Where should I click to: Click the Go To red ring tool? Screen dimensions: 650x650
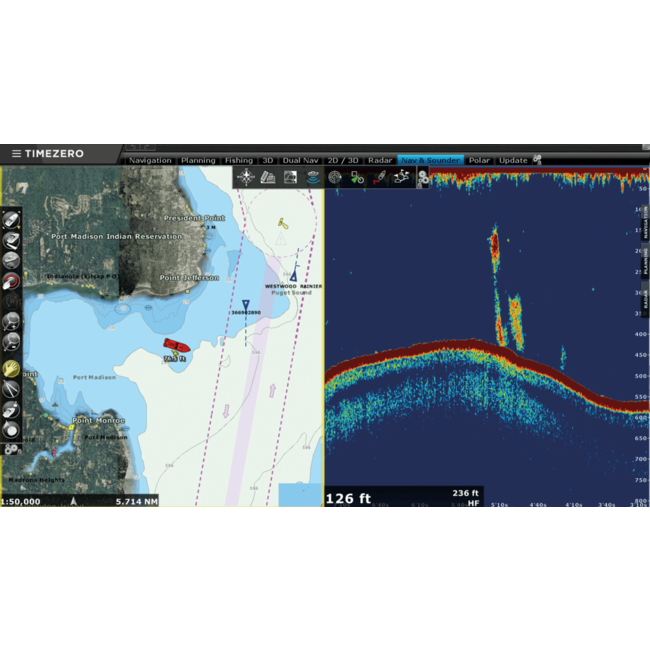point(11,281)
